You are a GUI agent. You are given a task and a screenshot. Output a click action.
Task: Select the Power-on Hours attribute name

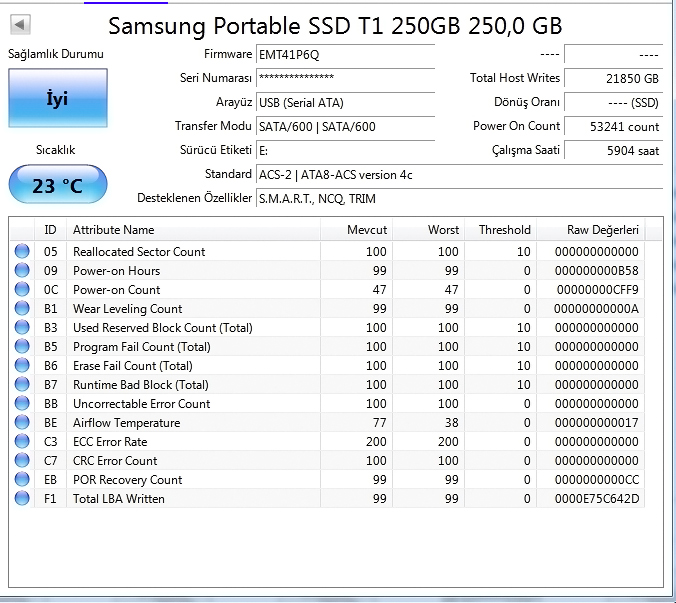116,271
